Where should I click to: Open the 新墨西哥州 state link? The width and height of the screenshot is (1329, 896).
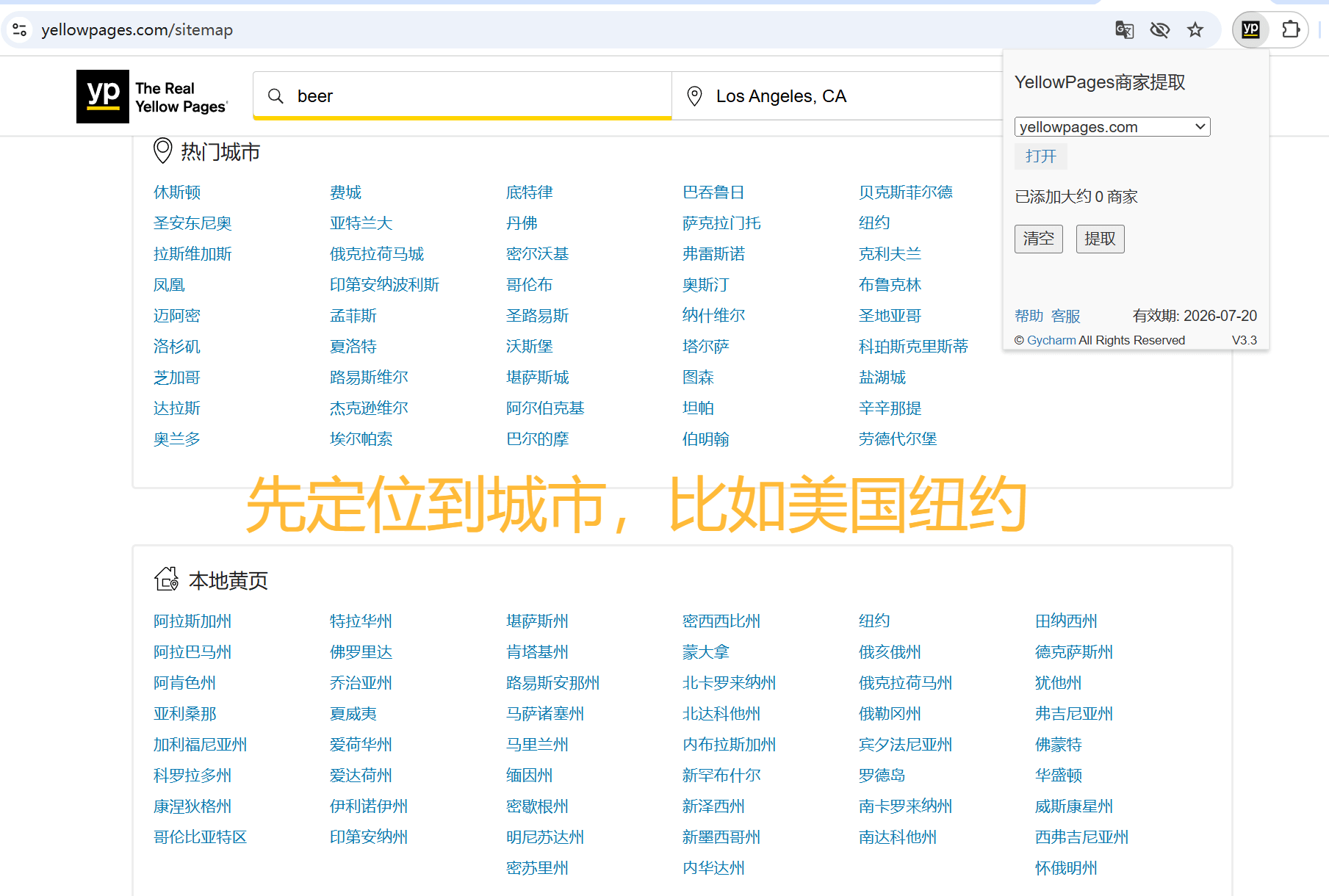721,837
